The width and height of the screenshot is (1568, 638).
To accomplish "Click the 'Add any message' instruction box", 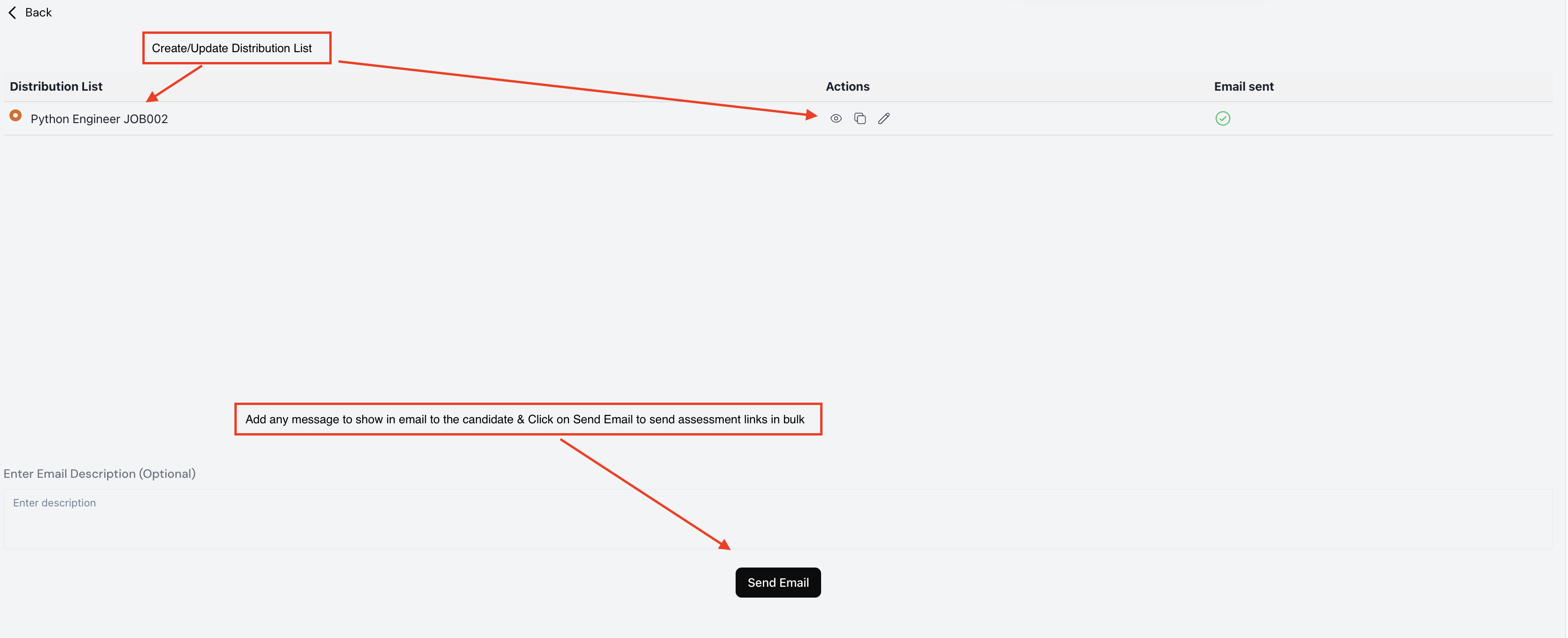I will (528, 419).
